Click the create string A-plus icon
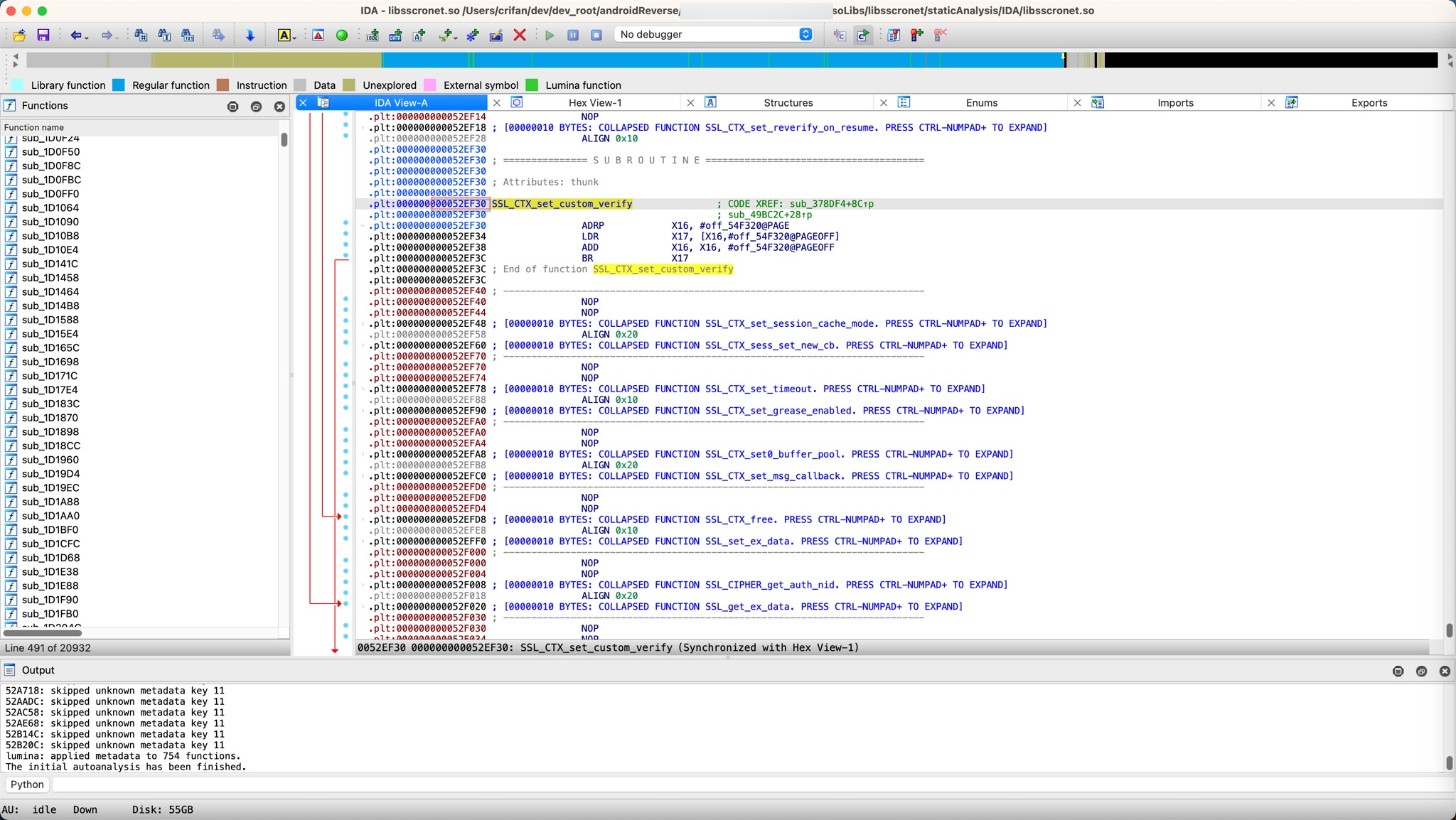This screenshot has width=1456, height=820. [419, 35]
